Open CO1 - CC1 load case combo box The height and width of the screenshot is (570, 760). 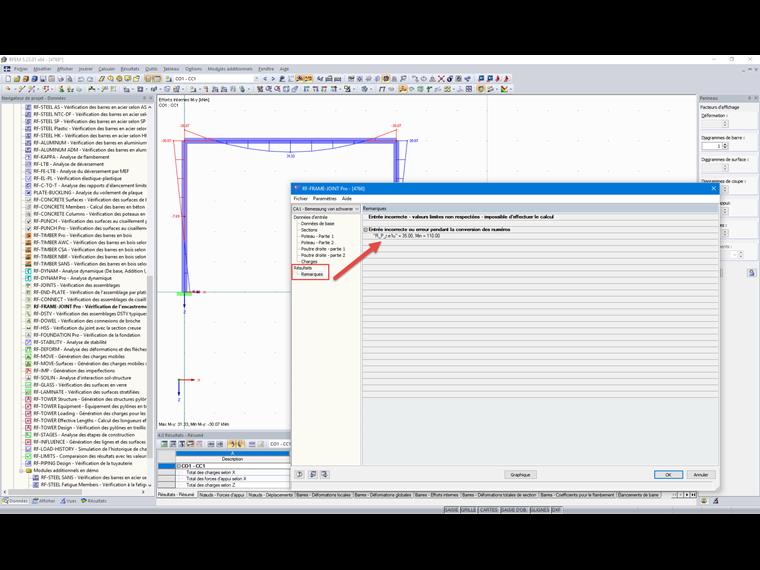click(x=216, y=79)
